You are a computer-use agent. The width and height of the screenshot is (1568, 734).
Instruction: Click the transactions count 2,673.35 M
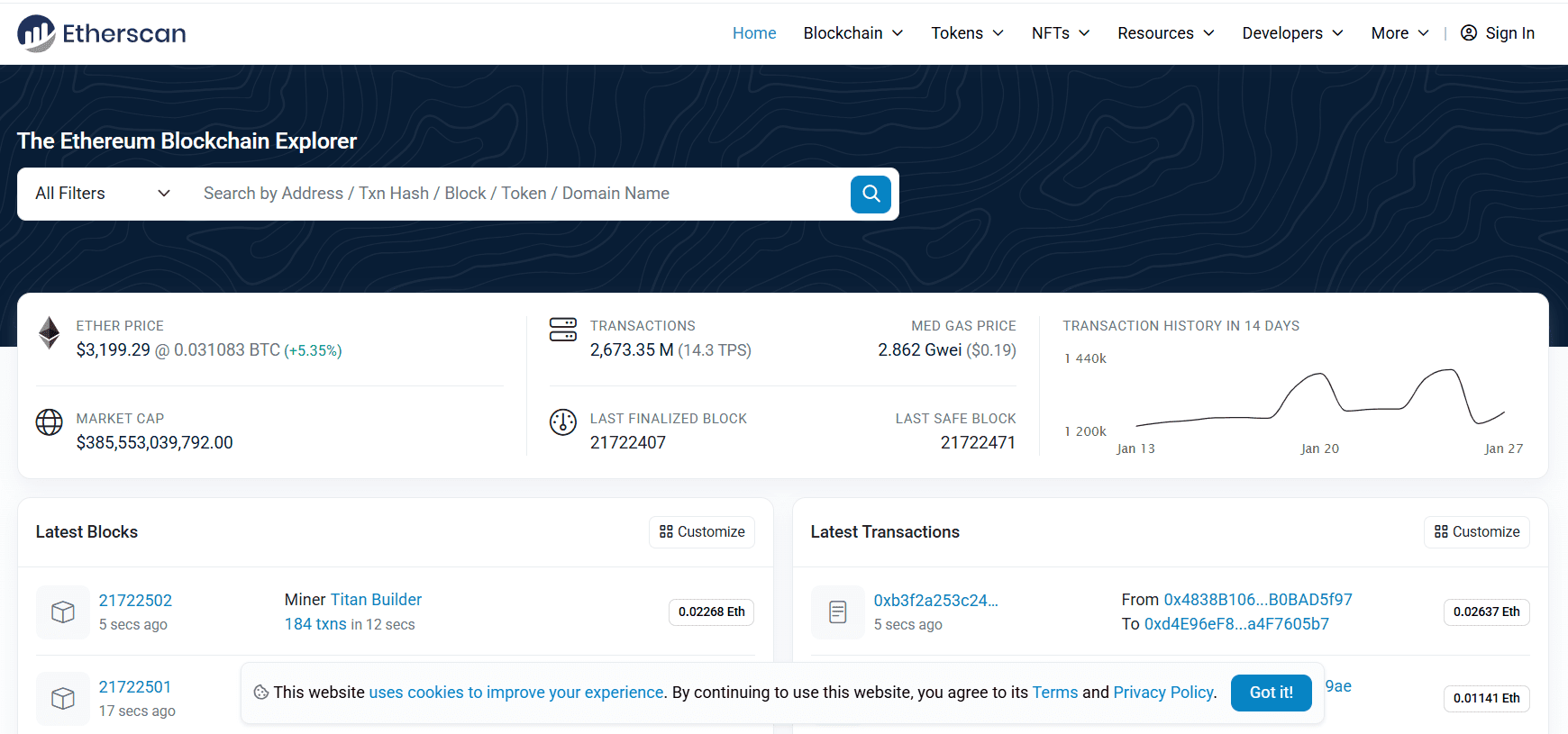(632, 350)
